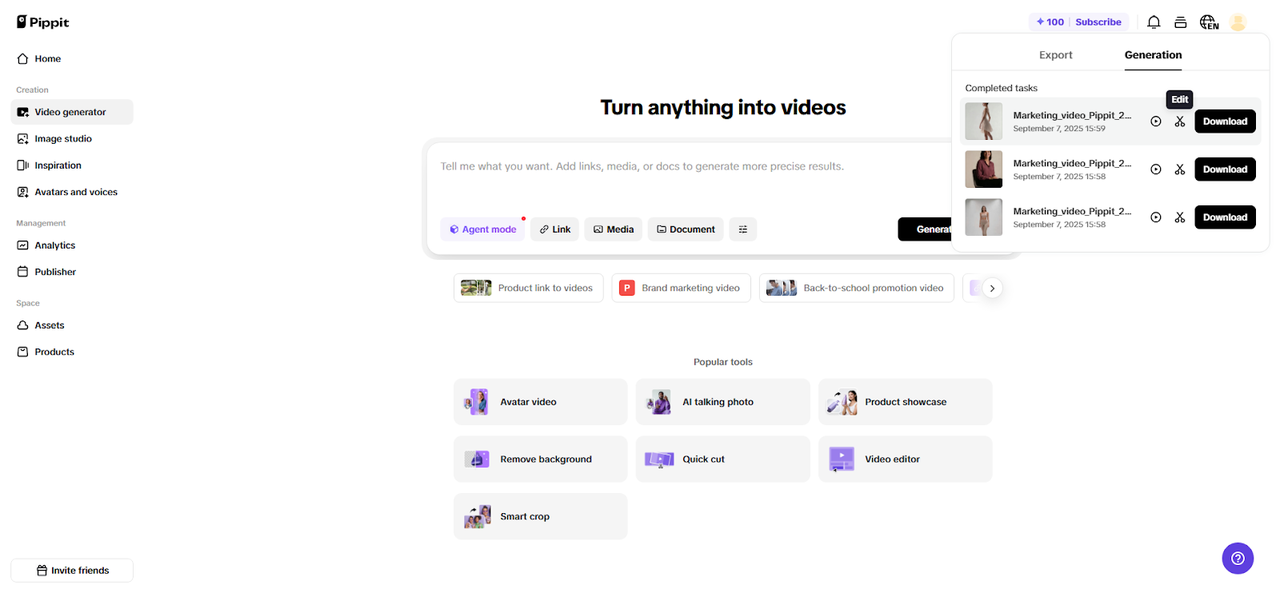Switch to the Generation tab
Viewport: 1280px width, 597px height.
[x=1152, y=55]
